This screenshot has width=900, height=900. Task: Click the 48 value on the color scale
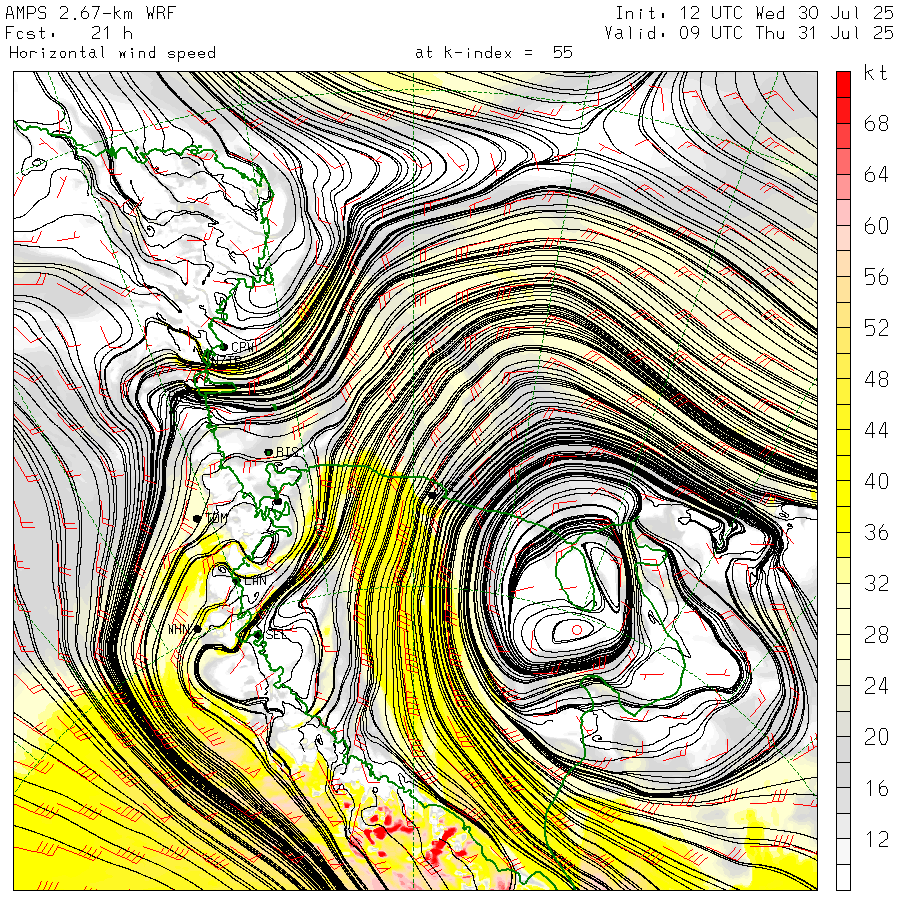[x=876, y=379]
